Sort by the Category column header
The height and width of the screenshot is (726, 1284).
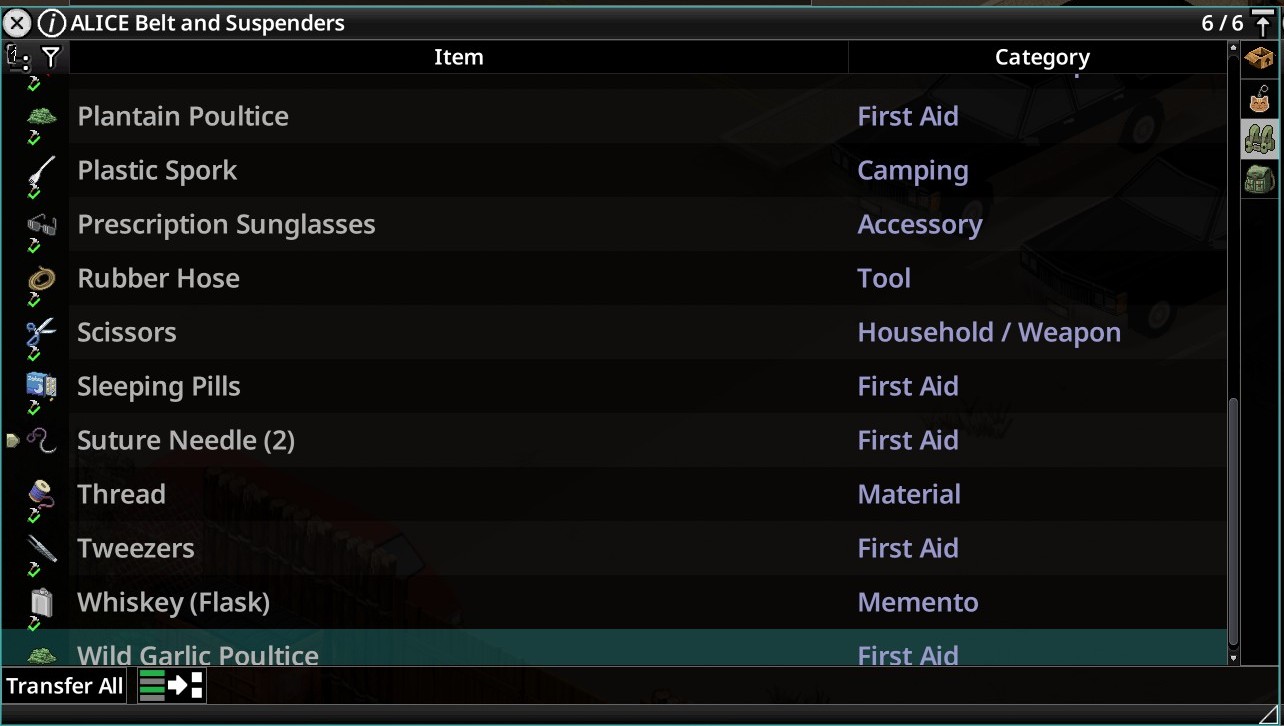tap(1042, 57)
